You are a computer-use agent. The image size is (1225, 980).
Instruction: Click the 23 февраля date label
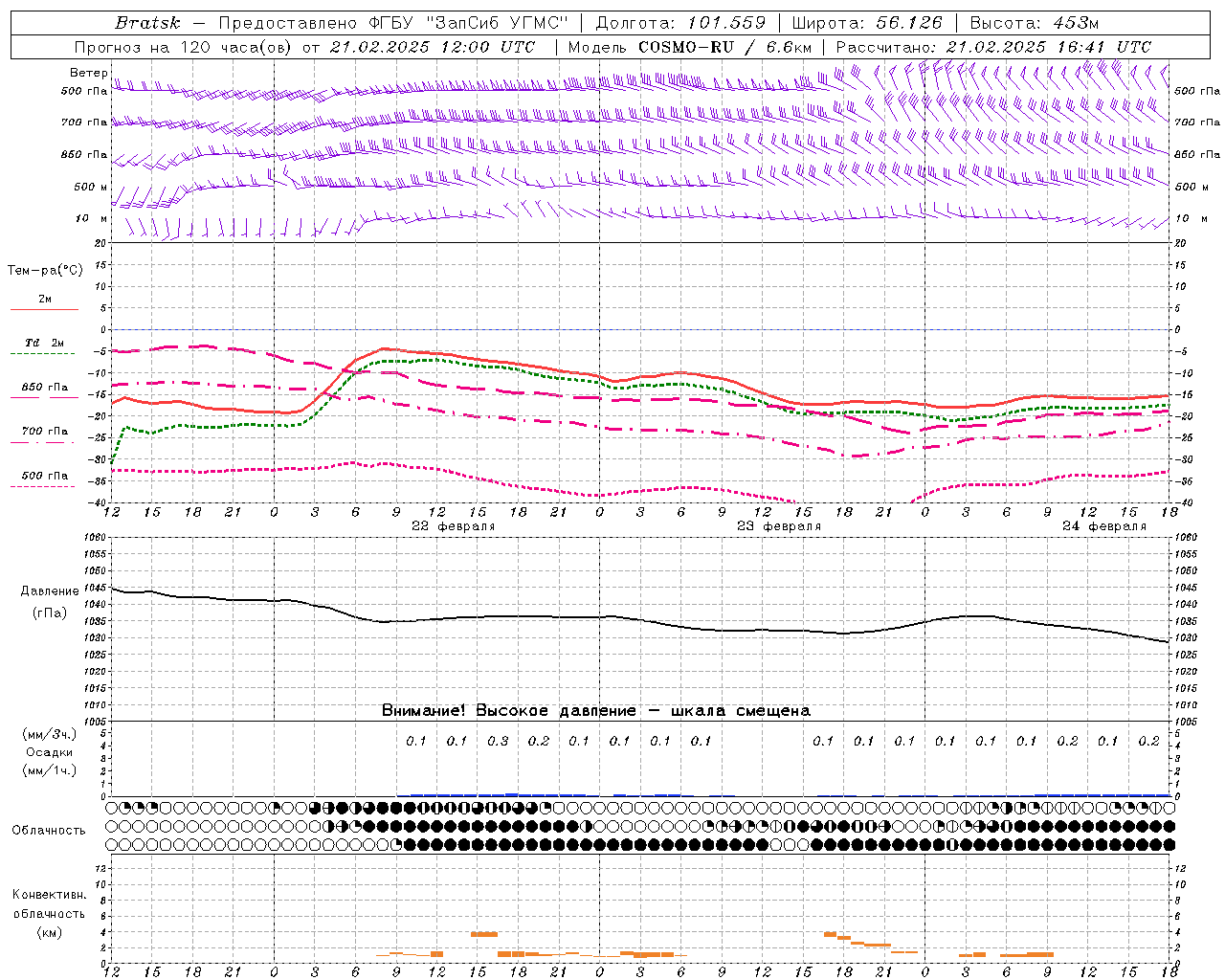coord(779,526)
